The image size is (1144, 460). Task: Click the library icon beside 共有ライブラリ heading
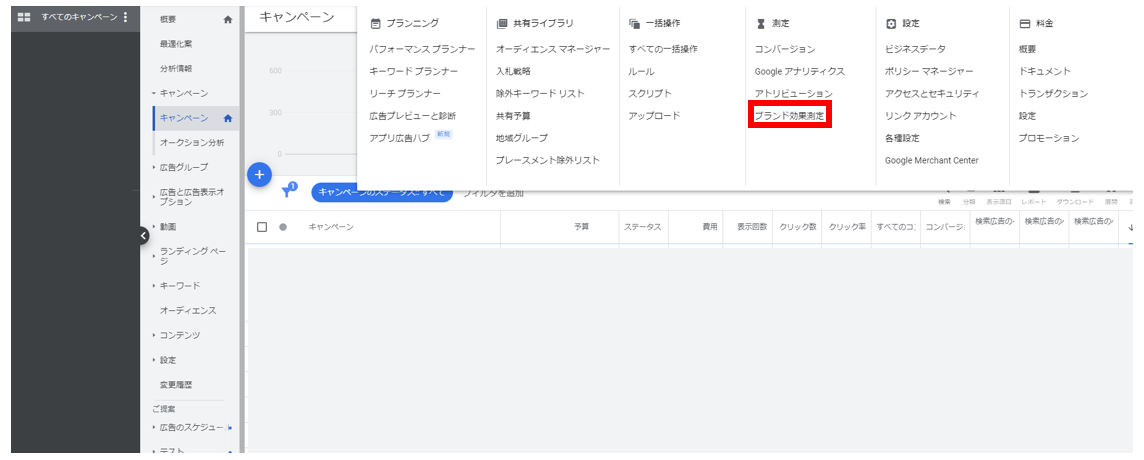[x=501, y=23]
